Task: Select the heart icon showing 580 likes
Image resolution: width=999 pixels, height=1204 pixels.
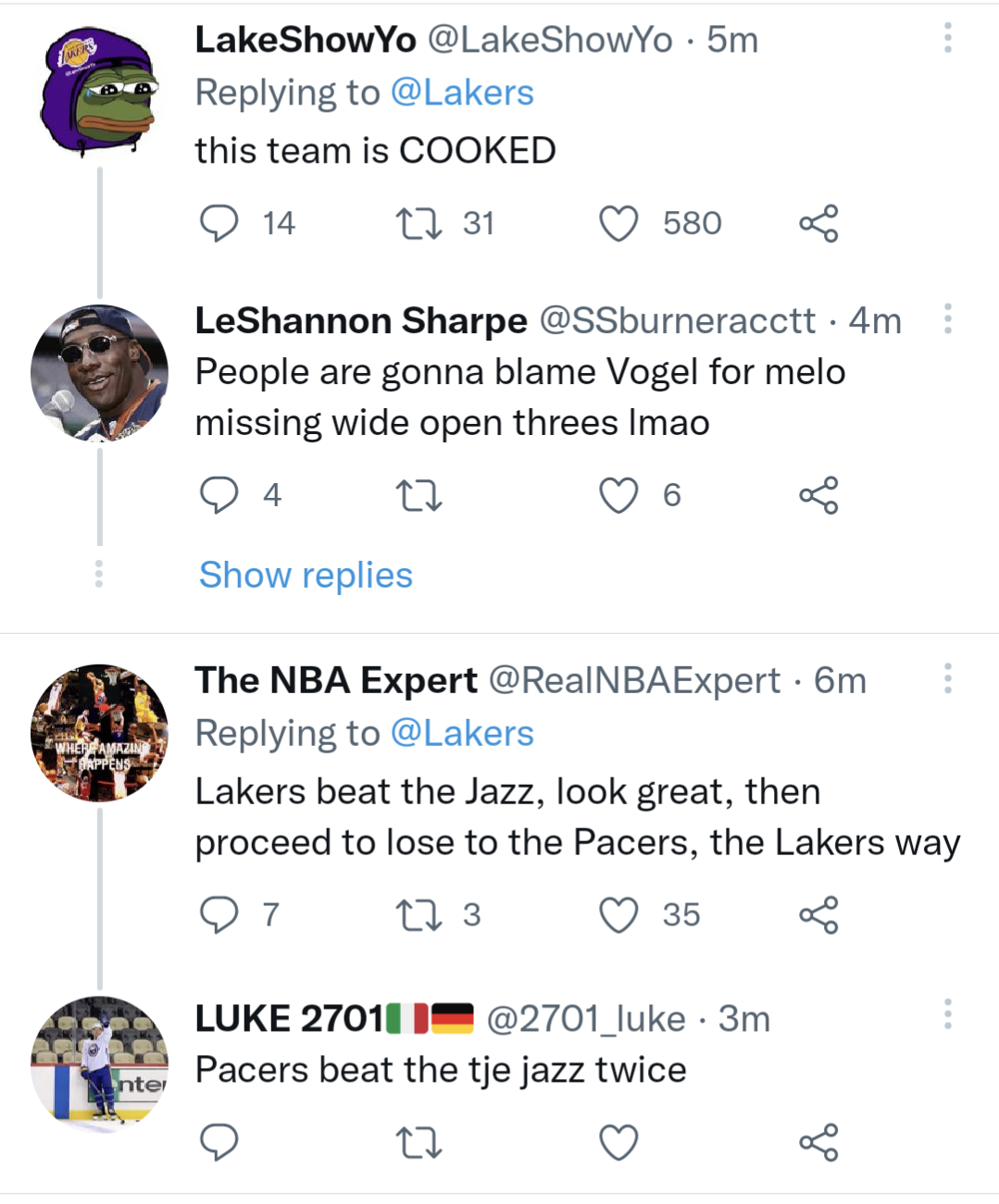Action: pos(618,222)
